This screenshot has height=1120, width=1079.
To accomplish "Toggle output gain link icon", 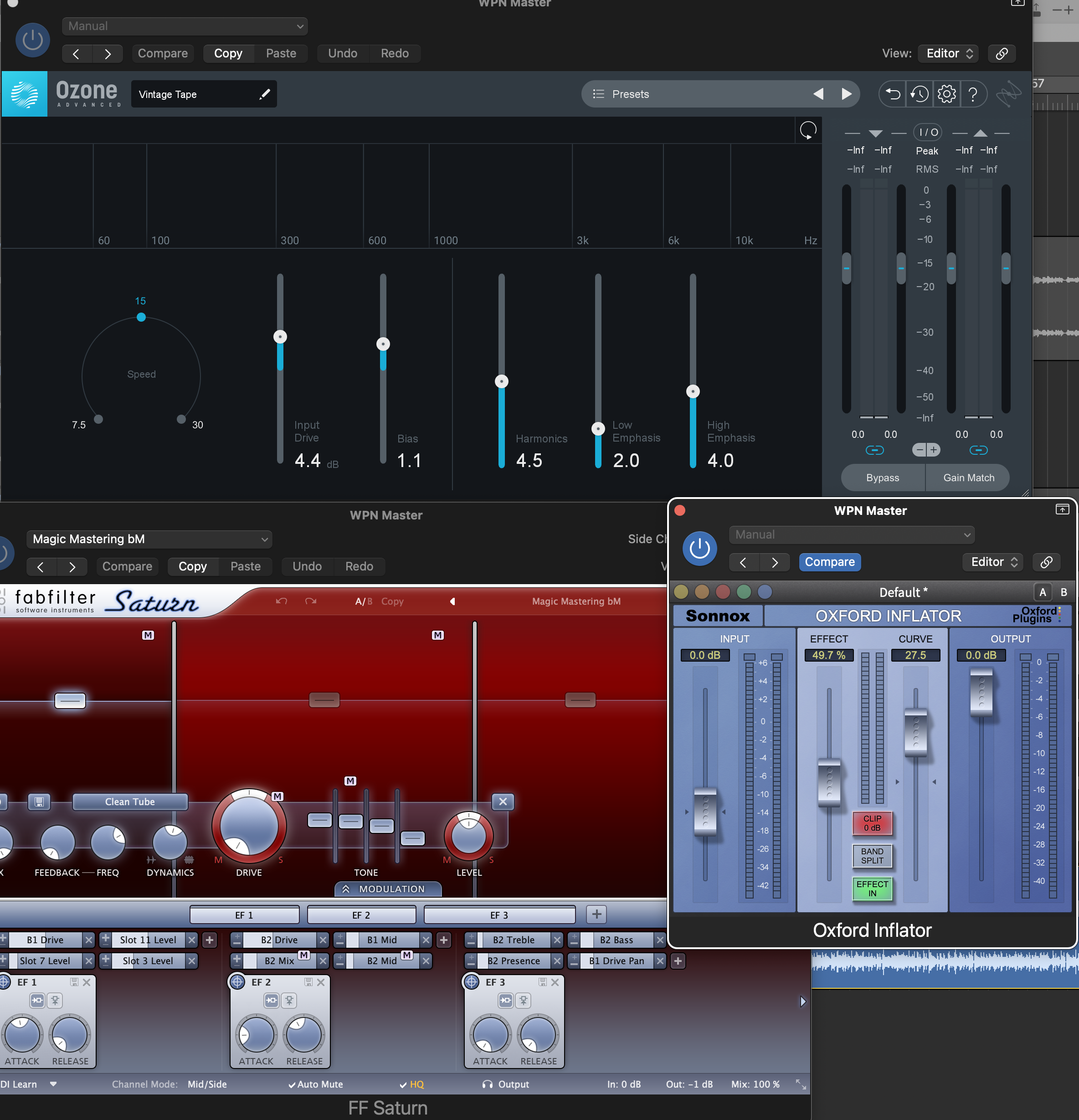I will tap(978, 450).
